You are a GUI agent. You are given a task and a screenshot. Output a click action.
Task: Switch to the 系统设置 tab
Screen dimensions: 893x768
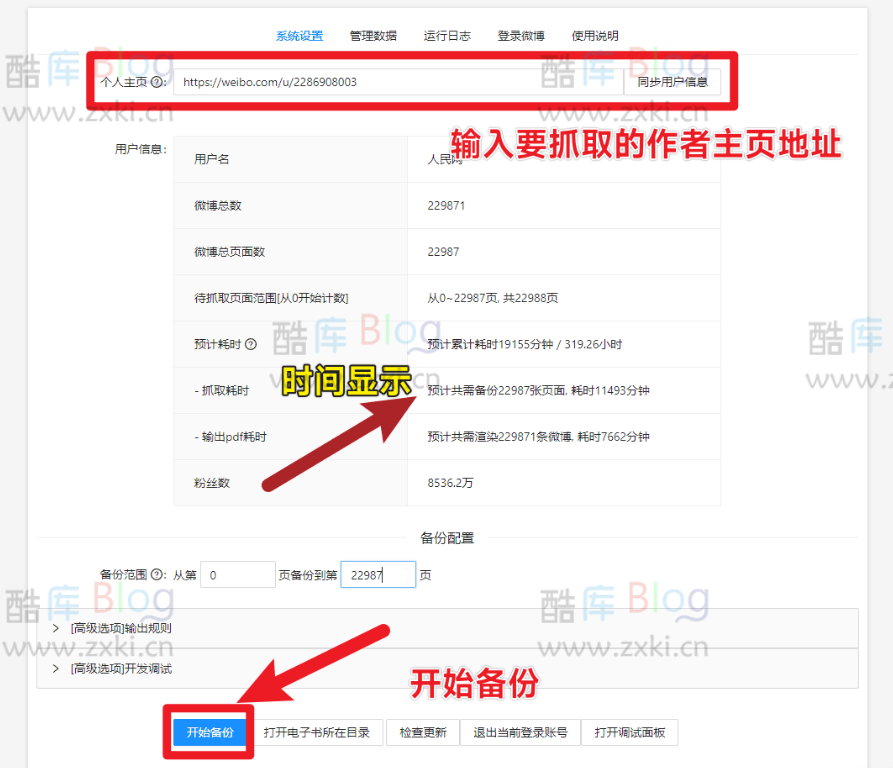point(299,35)
